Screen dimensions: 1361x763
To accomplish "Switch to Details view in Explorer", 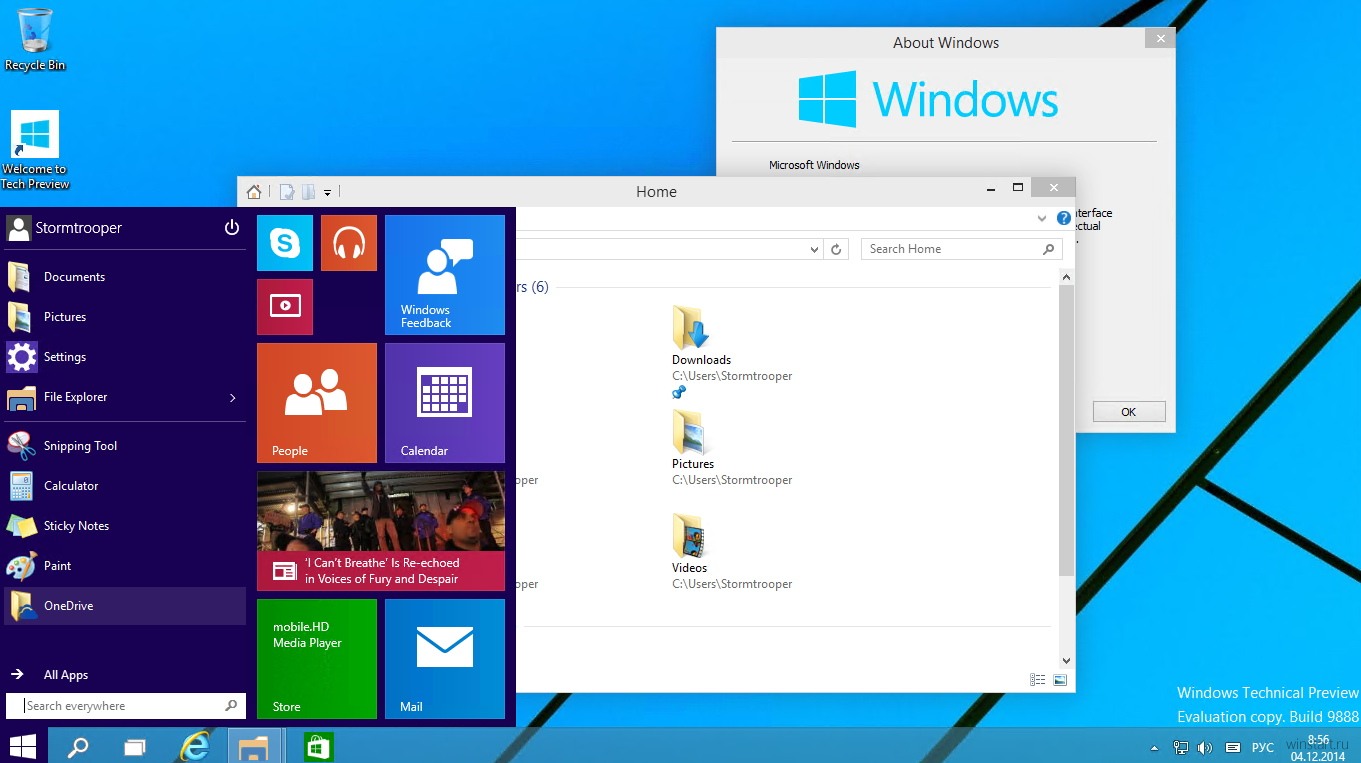I will (x=1037, y=680).
